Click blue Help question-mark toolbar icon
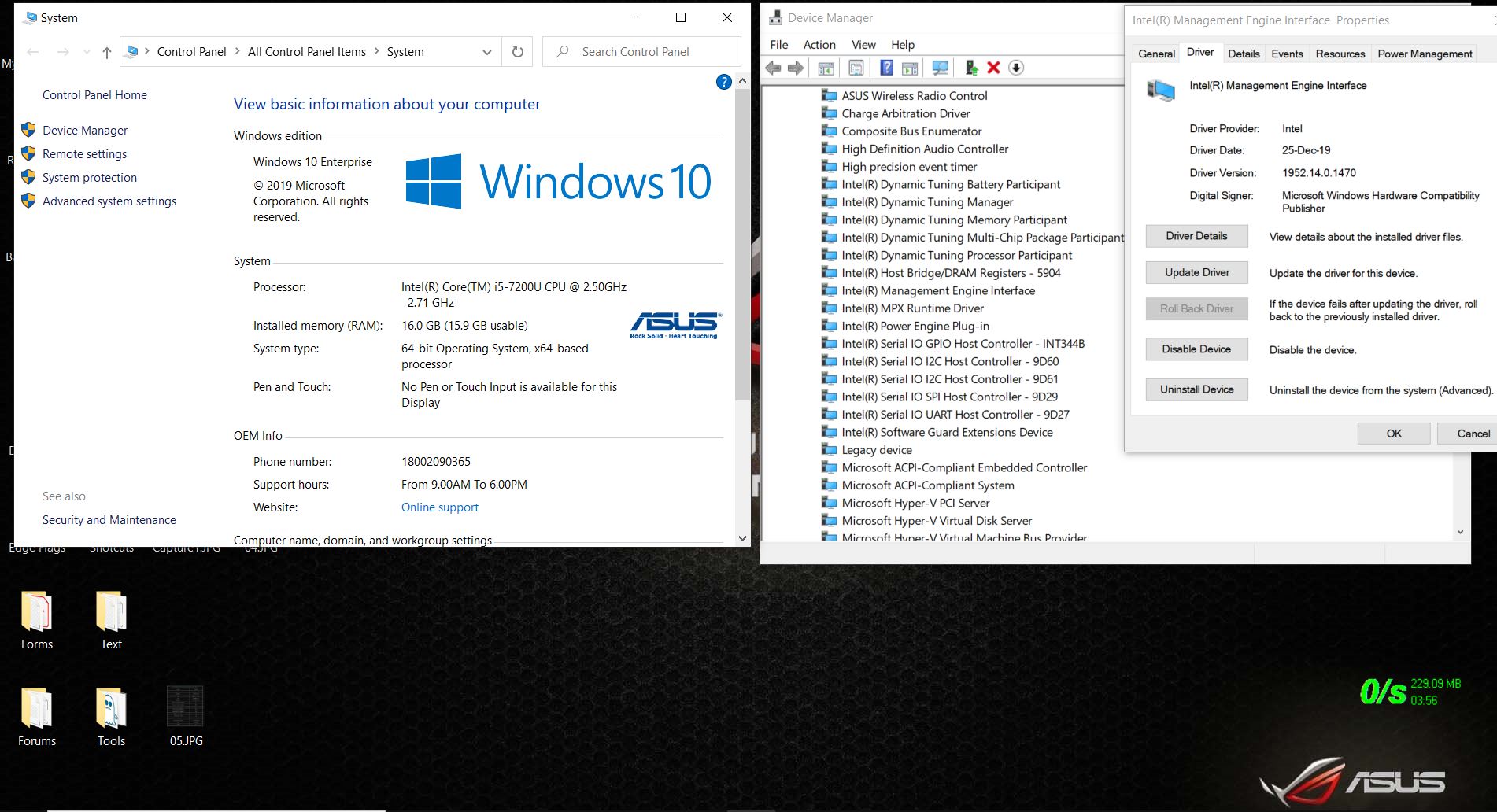Image resolution: width=1497 pixels, height=812 pixels. click(886, 68)
